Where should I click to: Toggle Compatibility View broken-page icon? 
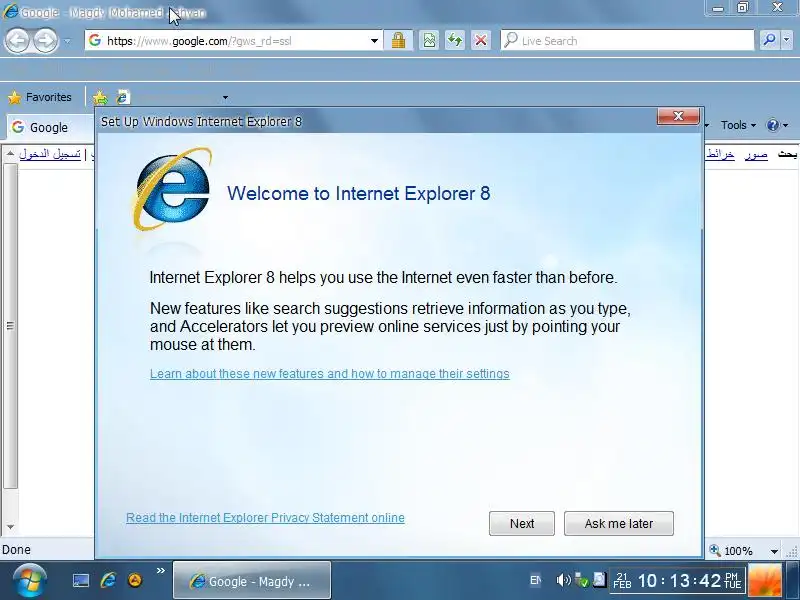[429, 40]
